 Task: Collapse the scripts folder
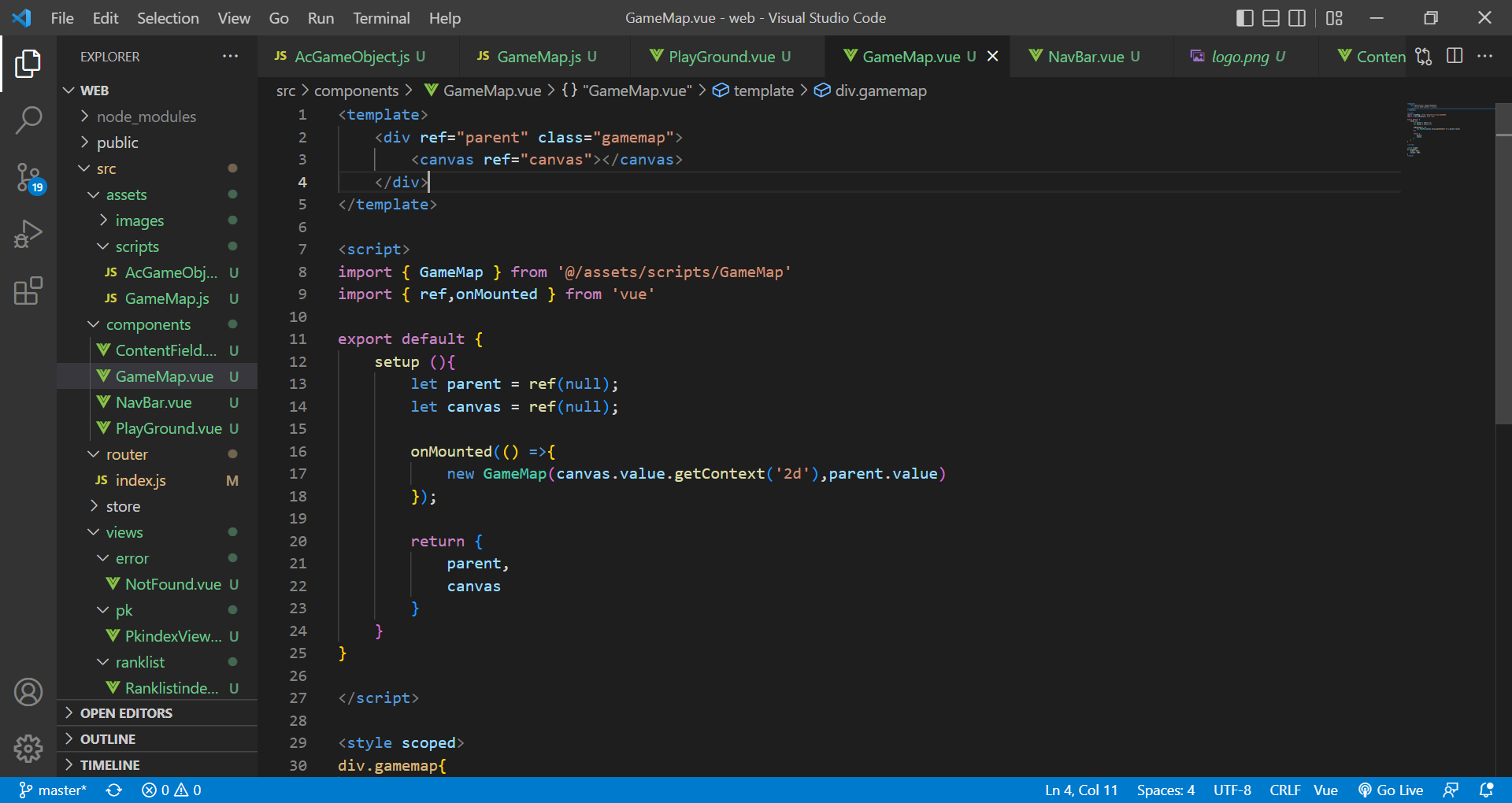[x=157, y=246]
